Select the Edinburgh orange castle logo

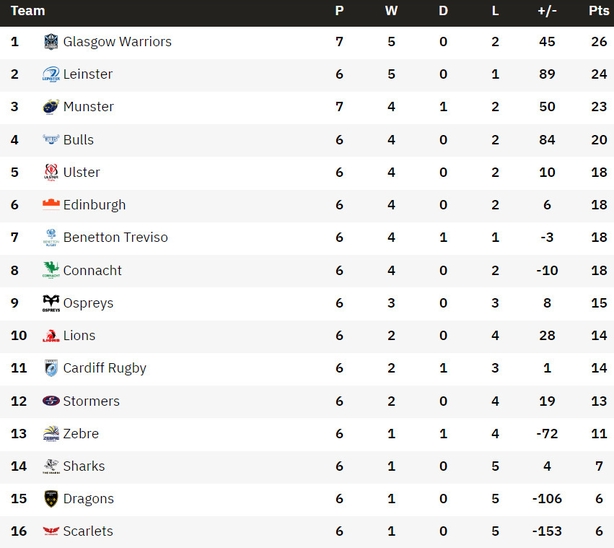(x=51, y=204)
